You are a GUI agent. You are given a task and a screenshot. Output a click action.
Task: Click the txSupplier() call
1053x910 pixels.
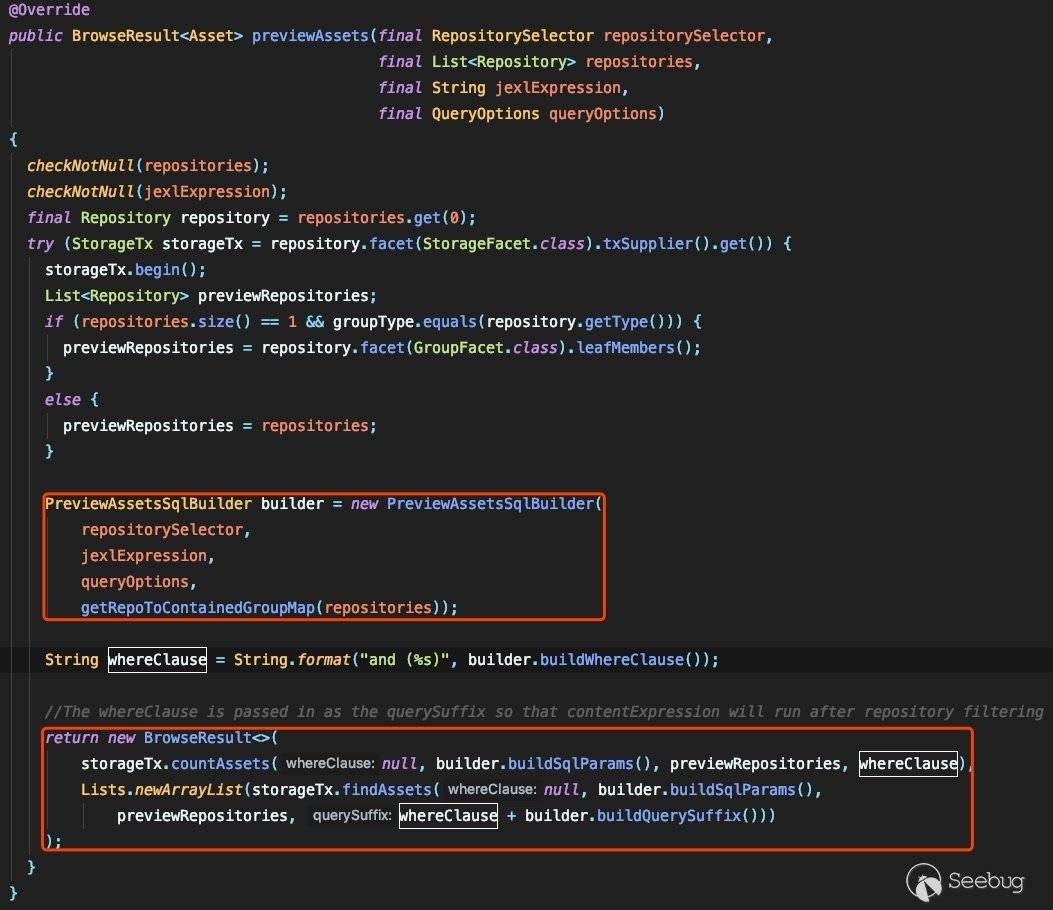pos(656,244)
